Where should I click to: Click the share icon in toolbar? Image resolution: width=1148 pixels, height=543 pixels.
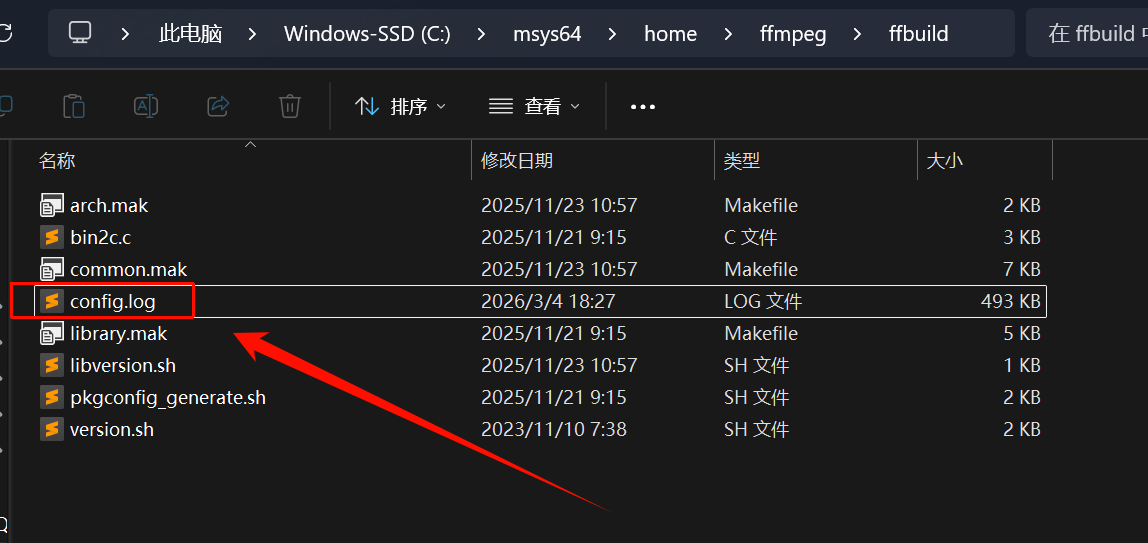(x=218, y=107)
